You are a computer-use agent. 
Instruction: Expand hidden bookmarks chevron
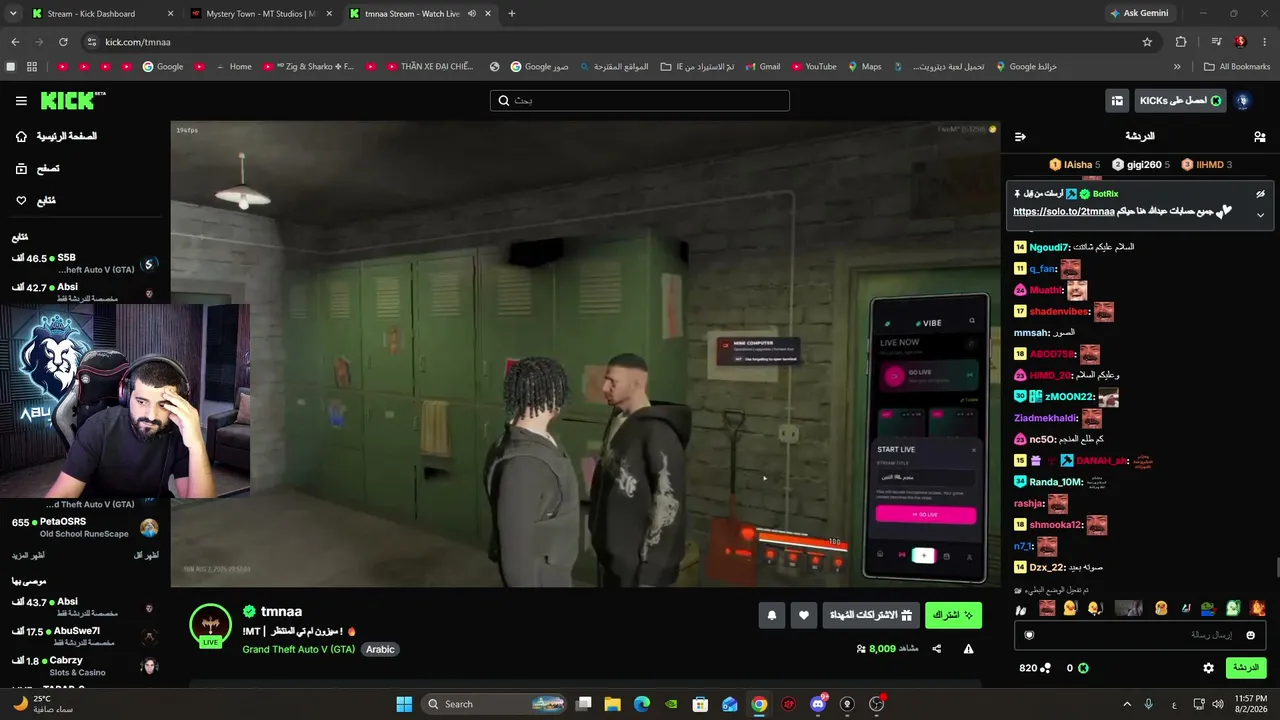click(x=1177, y=67)
